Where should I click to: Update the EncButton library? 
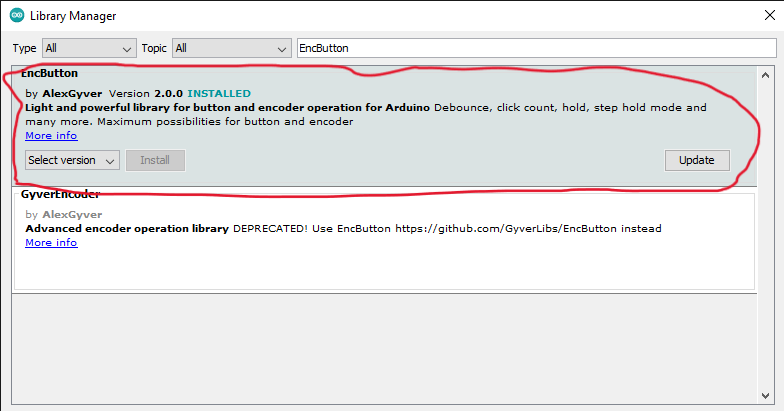696,160
